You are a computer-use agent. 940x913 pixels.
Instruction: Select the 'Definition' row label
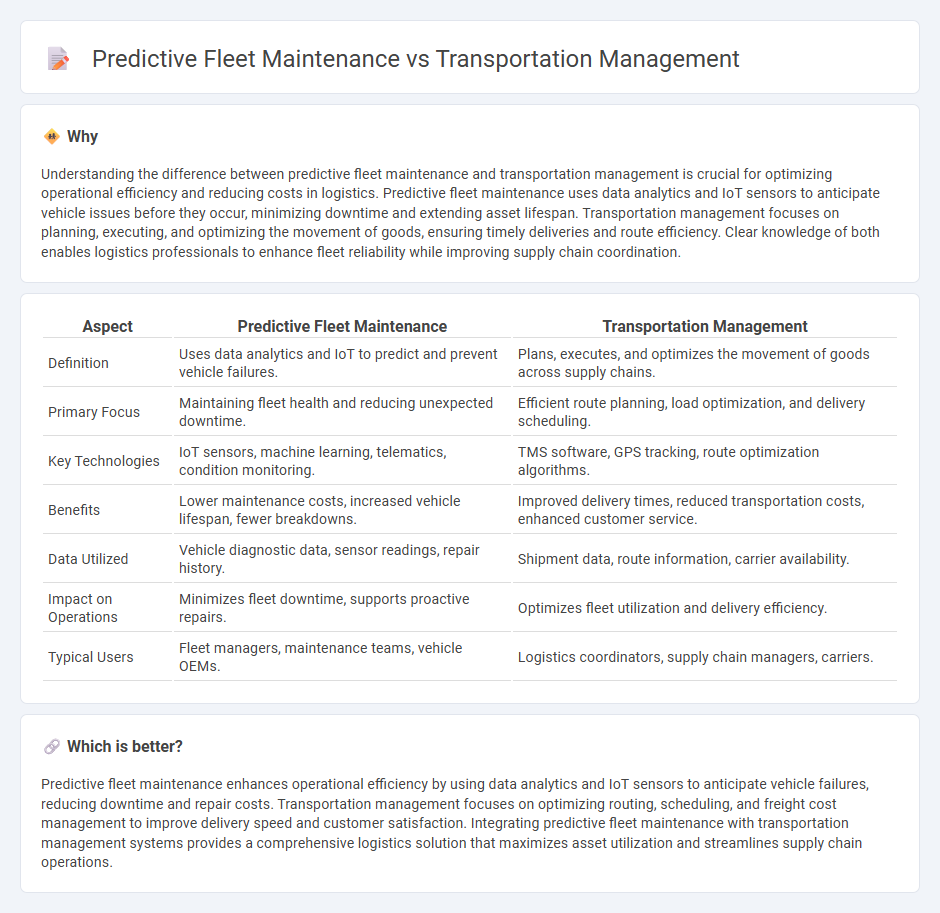[79, 363]
